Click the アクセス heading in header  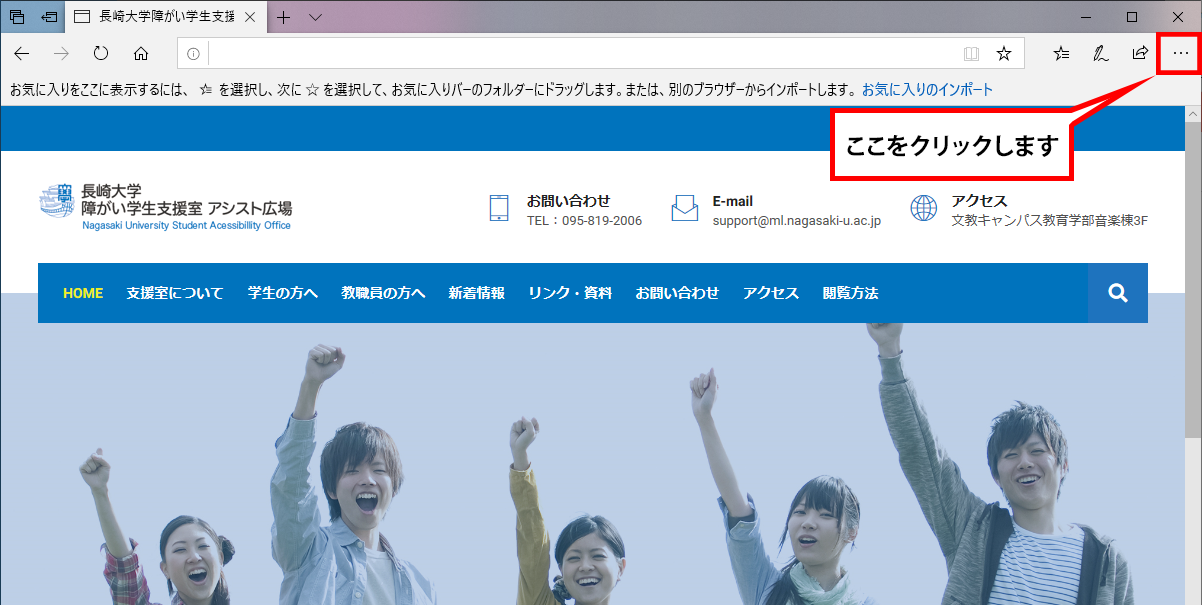[x=980, y=201]
